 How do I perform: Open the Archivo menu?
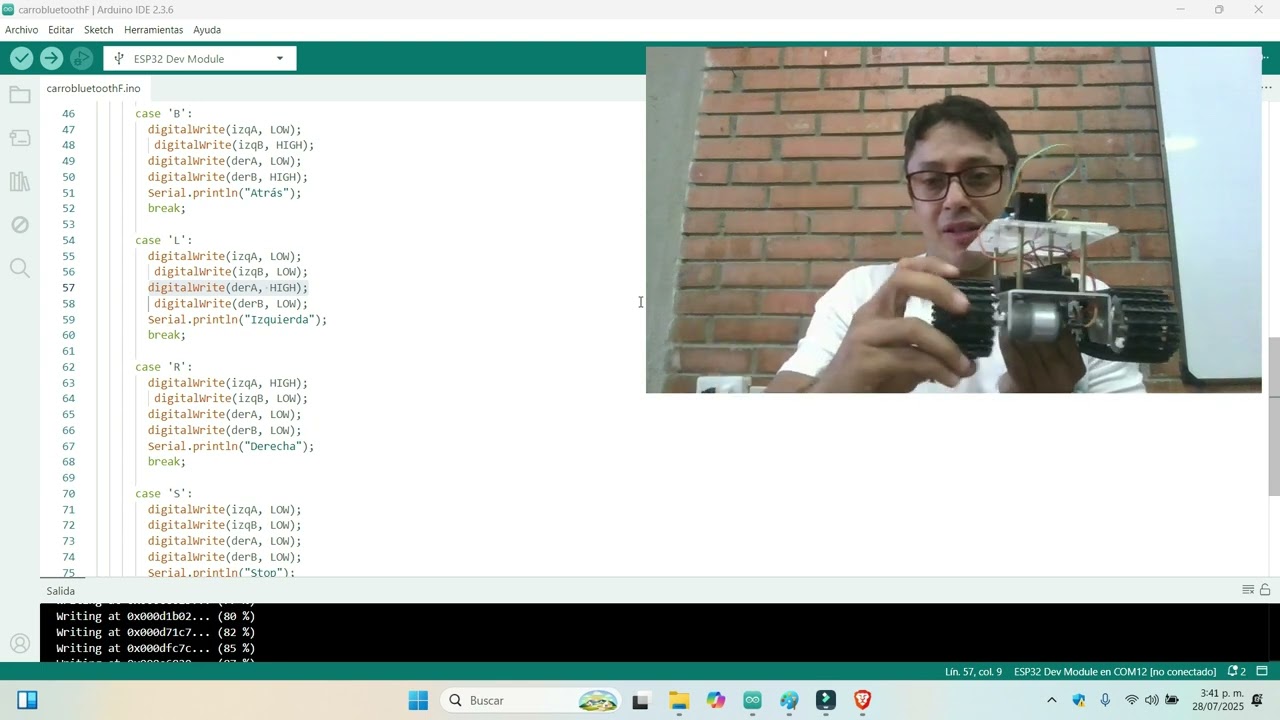click(x=21, y=30)
